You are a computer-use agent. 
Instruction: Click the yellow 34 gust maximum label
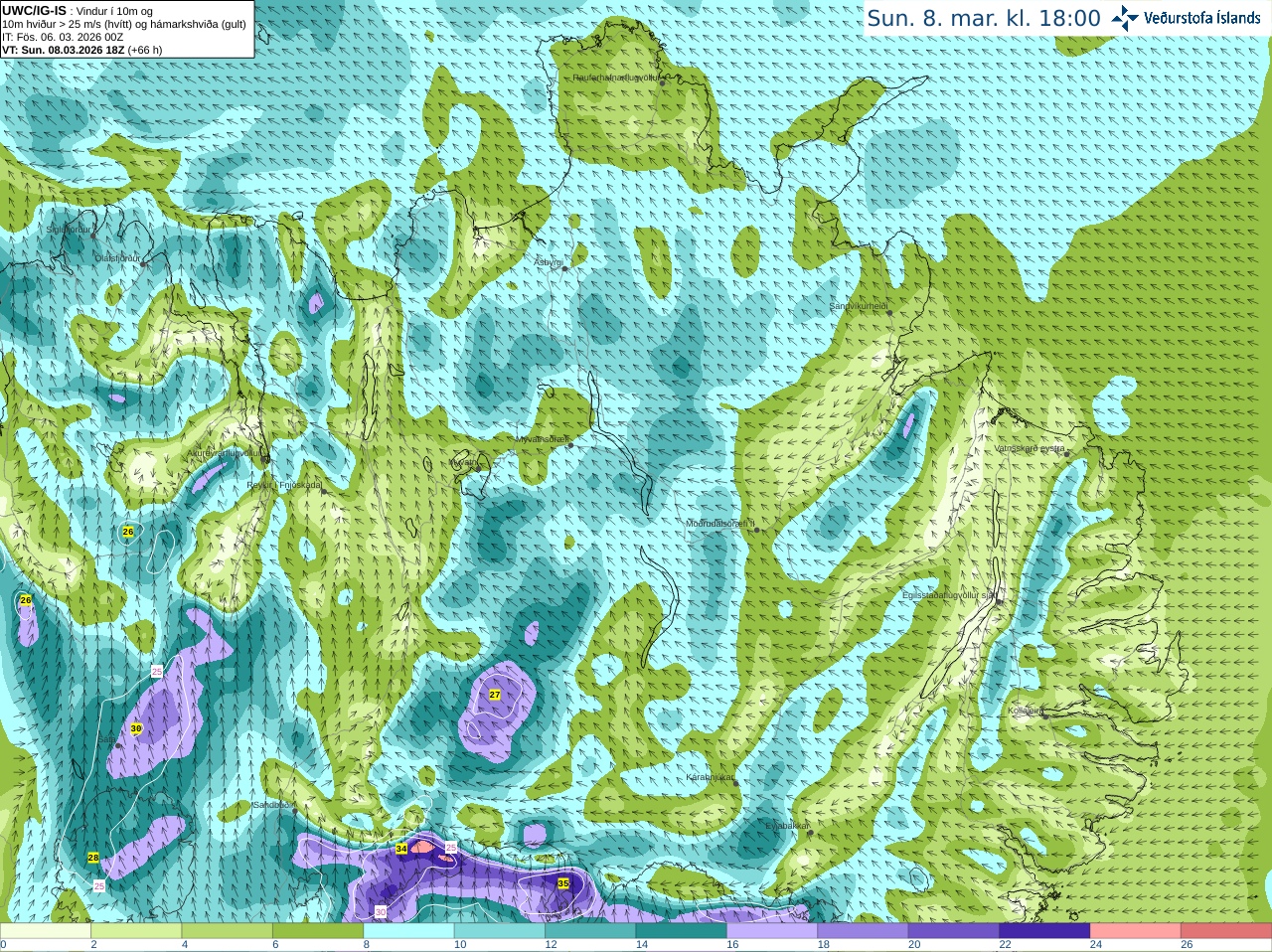point(401,849)
